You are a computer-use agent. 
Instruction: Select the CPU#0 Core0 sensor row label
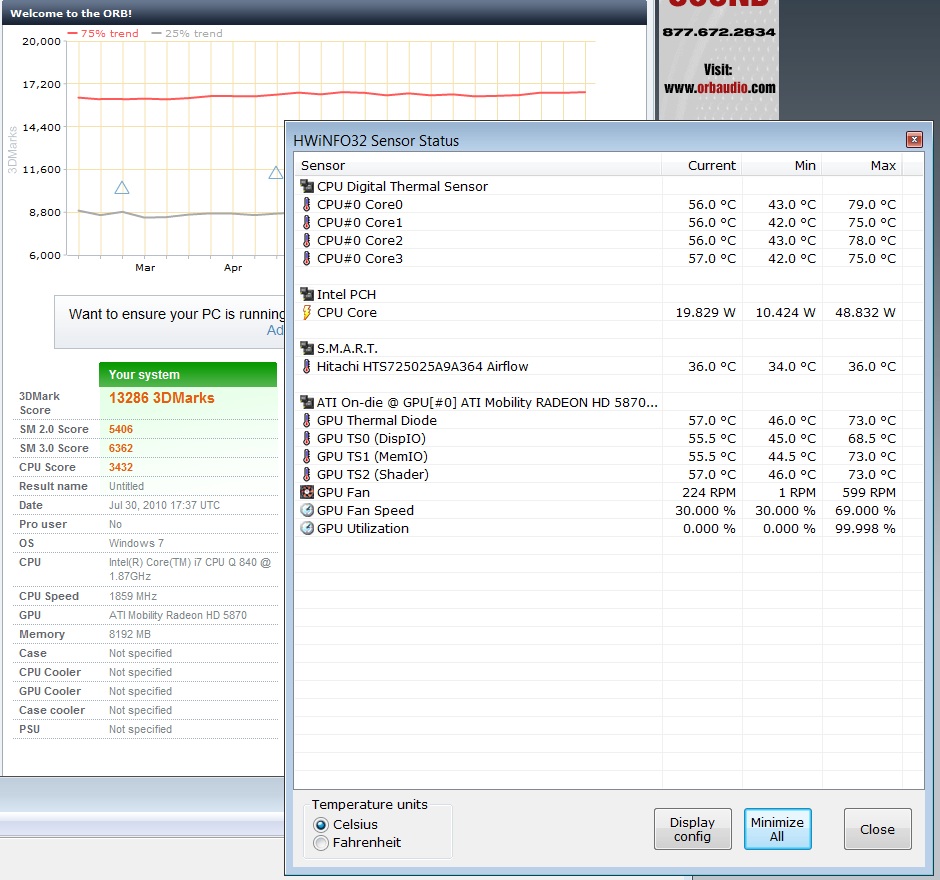[360, 204]
